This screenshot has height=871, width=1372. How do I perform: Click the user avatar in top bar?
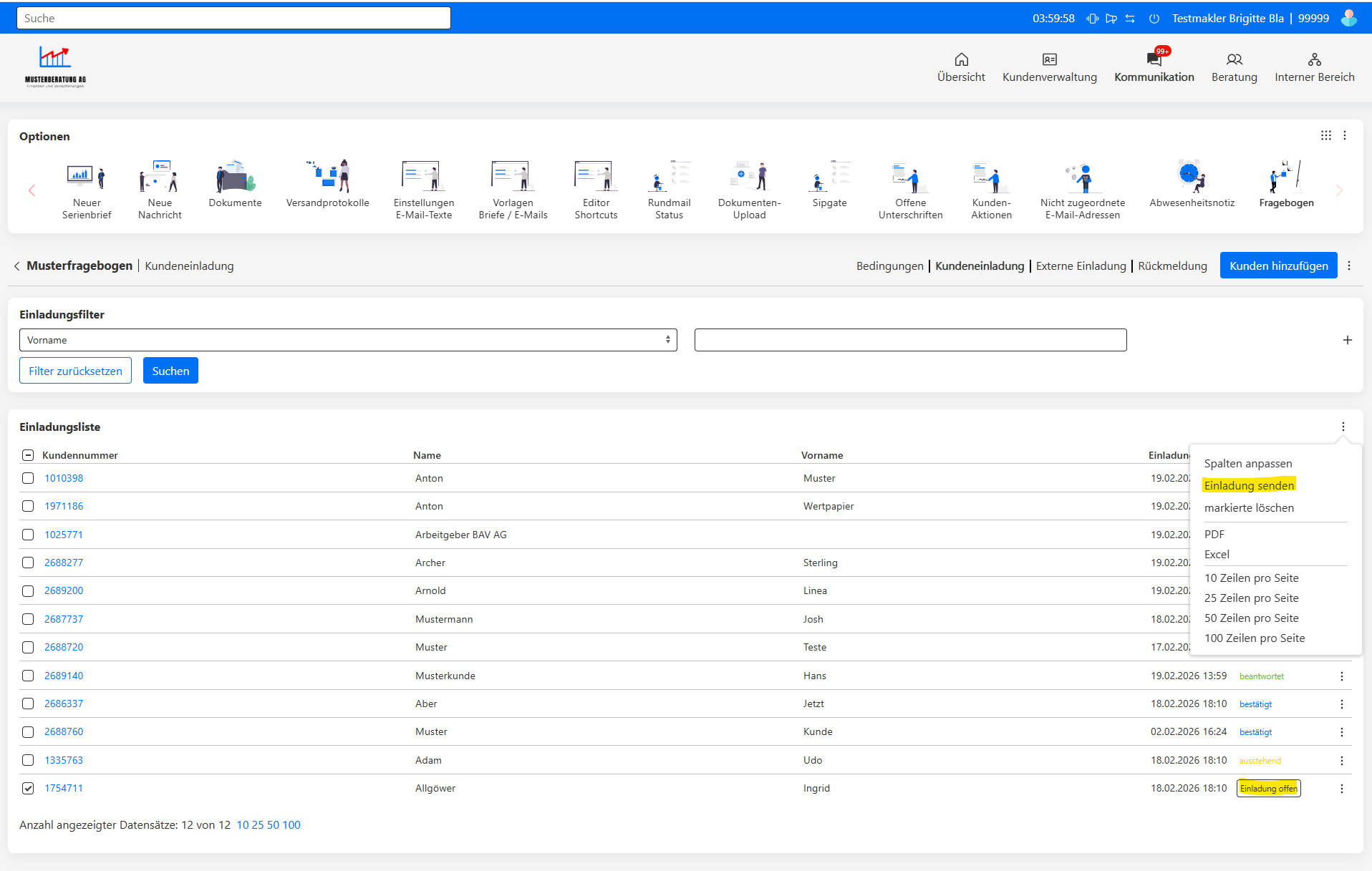(x=1349, y=18)
